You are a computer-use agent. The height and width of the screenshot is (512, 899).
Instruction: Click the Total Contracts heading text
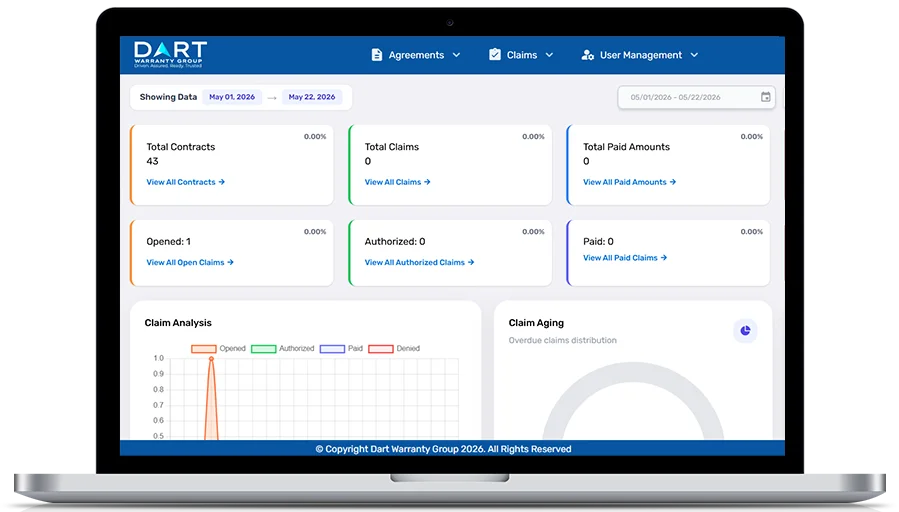click(181, 147)
